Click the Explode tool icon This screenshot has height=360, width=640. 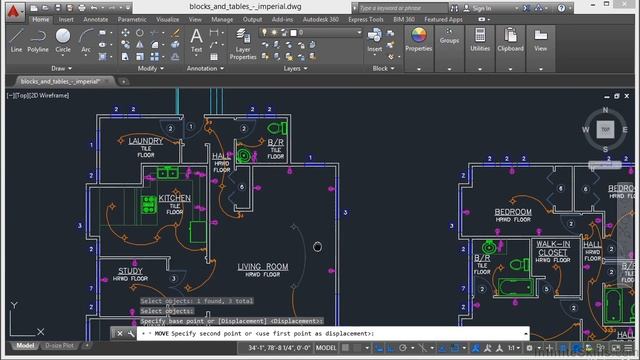(176, 44)
